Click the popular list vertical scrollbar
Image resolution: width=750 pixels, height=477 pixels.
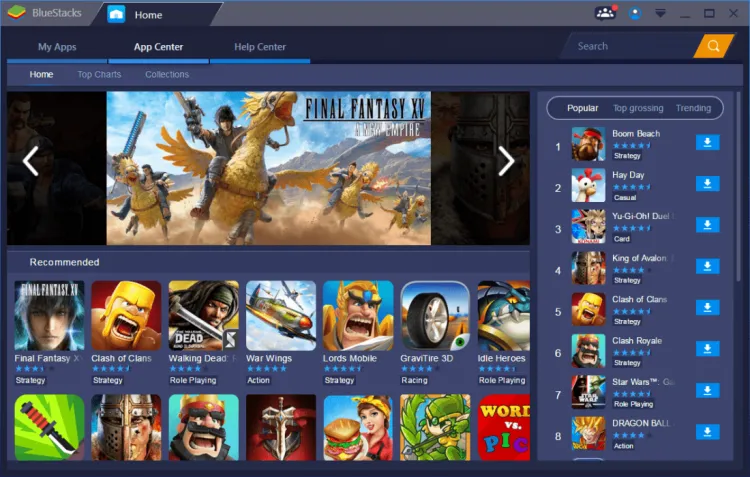point(740,187)
